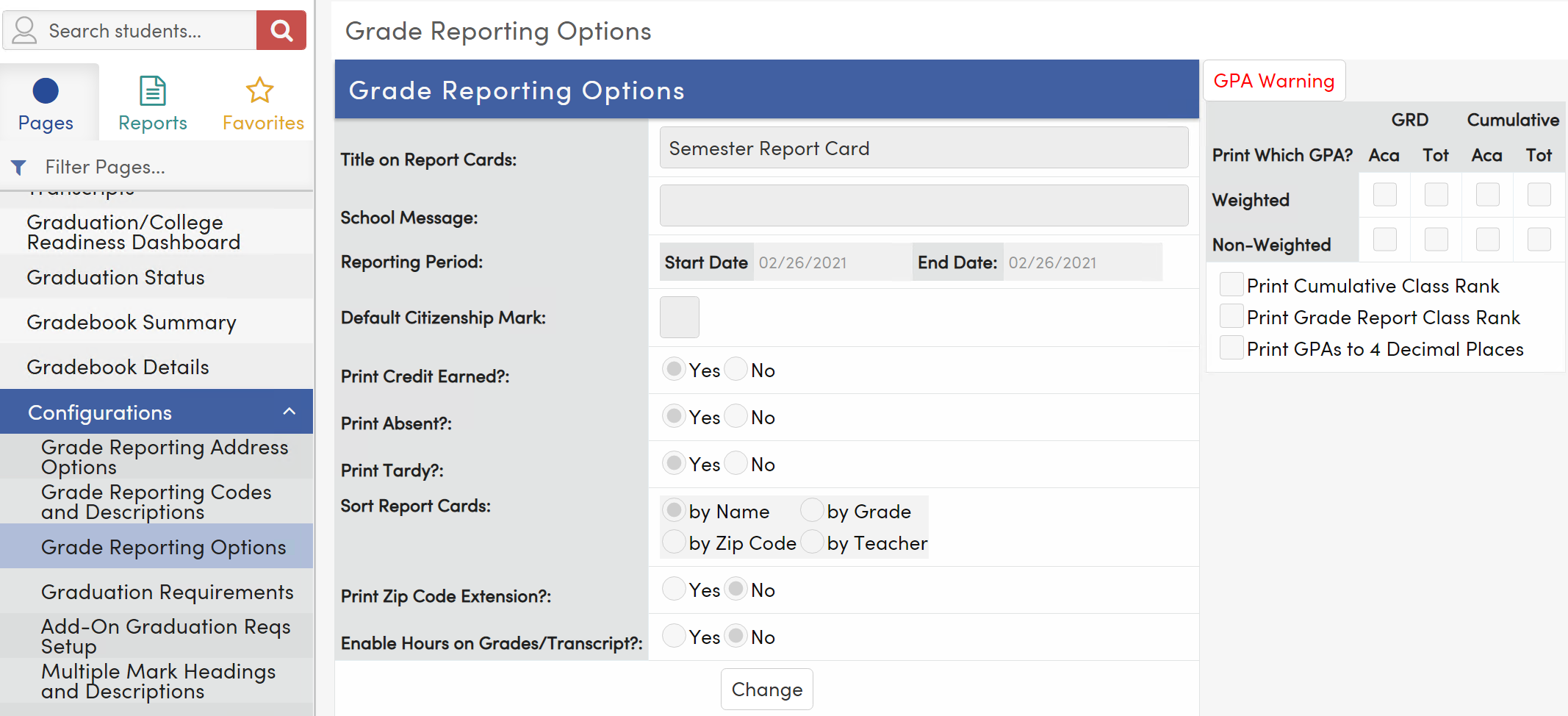
Task: Open the Pages panel icon
Action: click(46, 90)
